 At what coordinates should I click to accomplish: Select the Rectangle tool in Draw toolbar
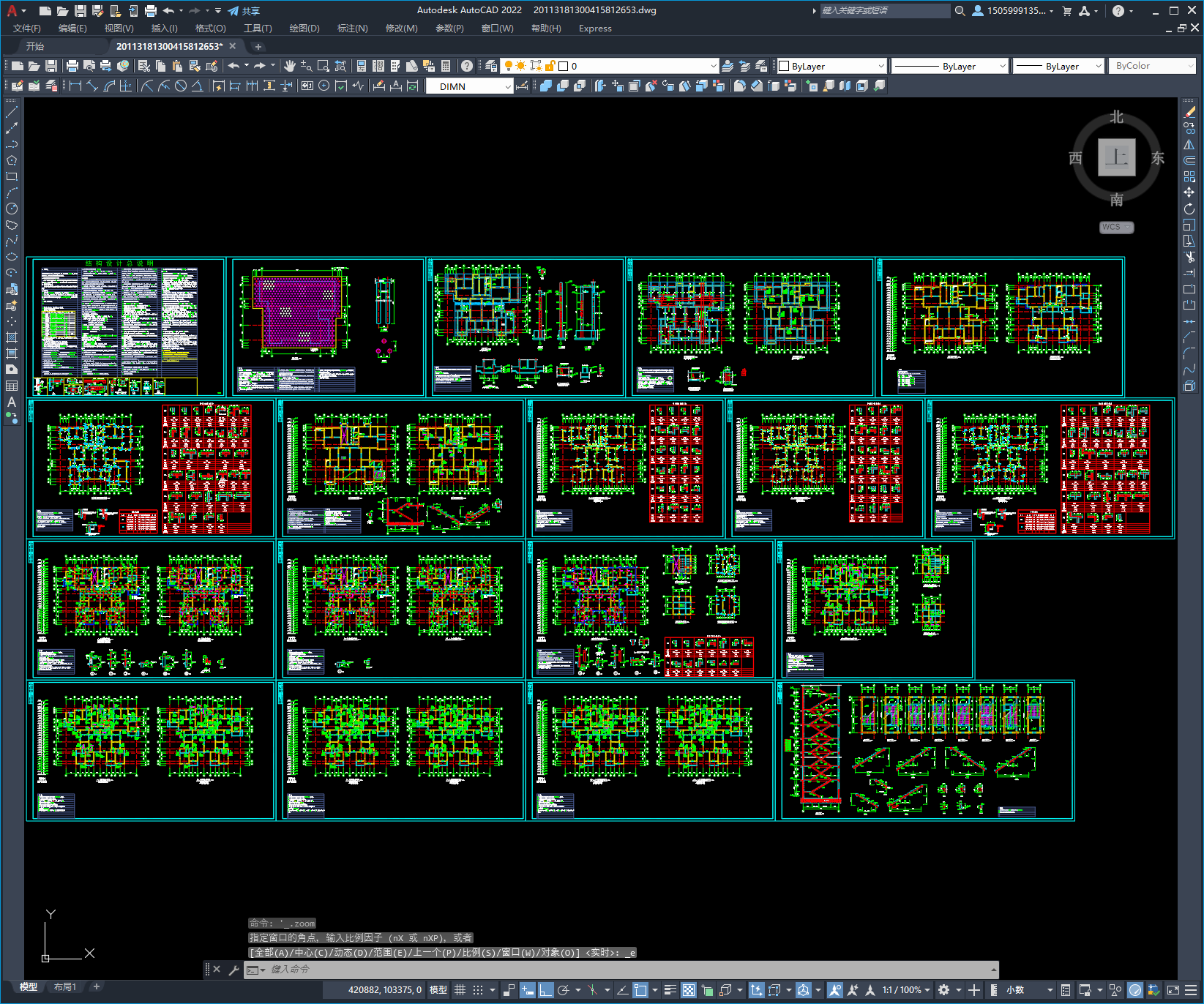click(x=12, y=176)
